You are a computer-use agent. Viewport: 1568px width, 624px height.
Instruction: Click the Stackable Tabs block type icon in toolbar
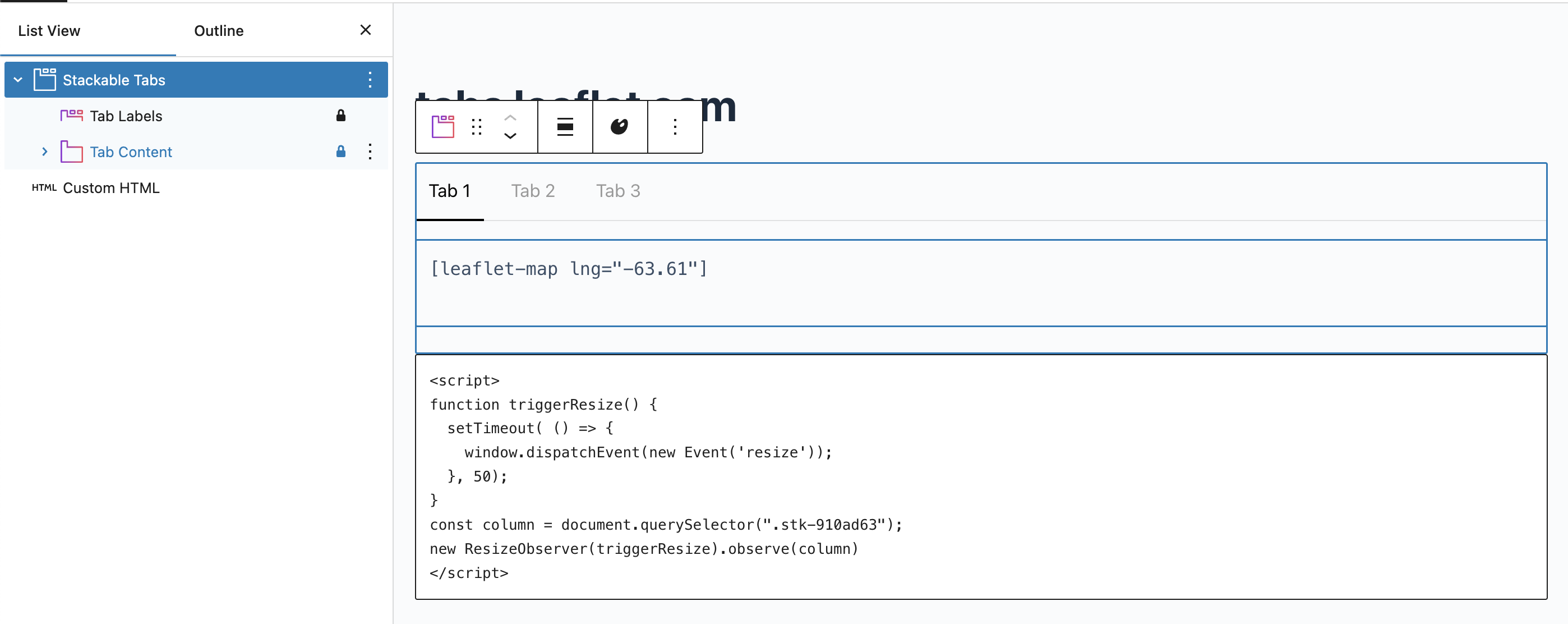[442, 127]
